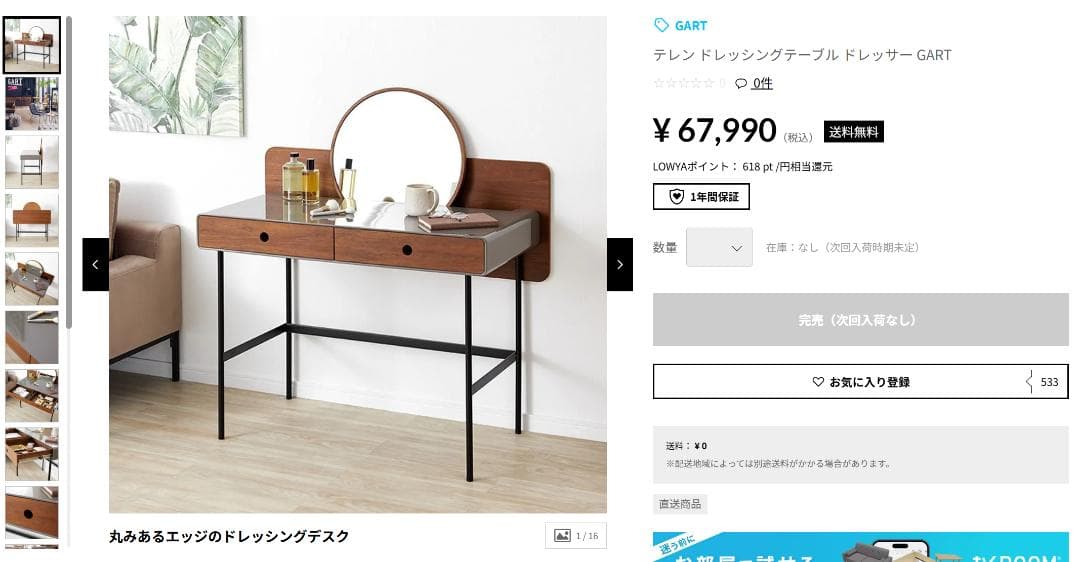Go to next product image arrow
The width and height of the screenshot is (1080, 562).
coord(620,264)
